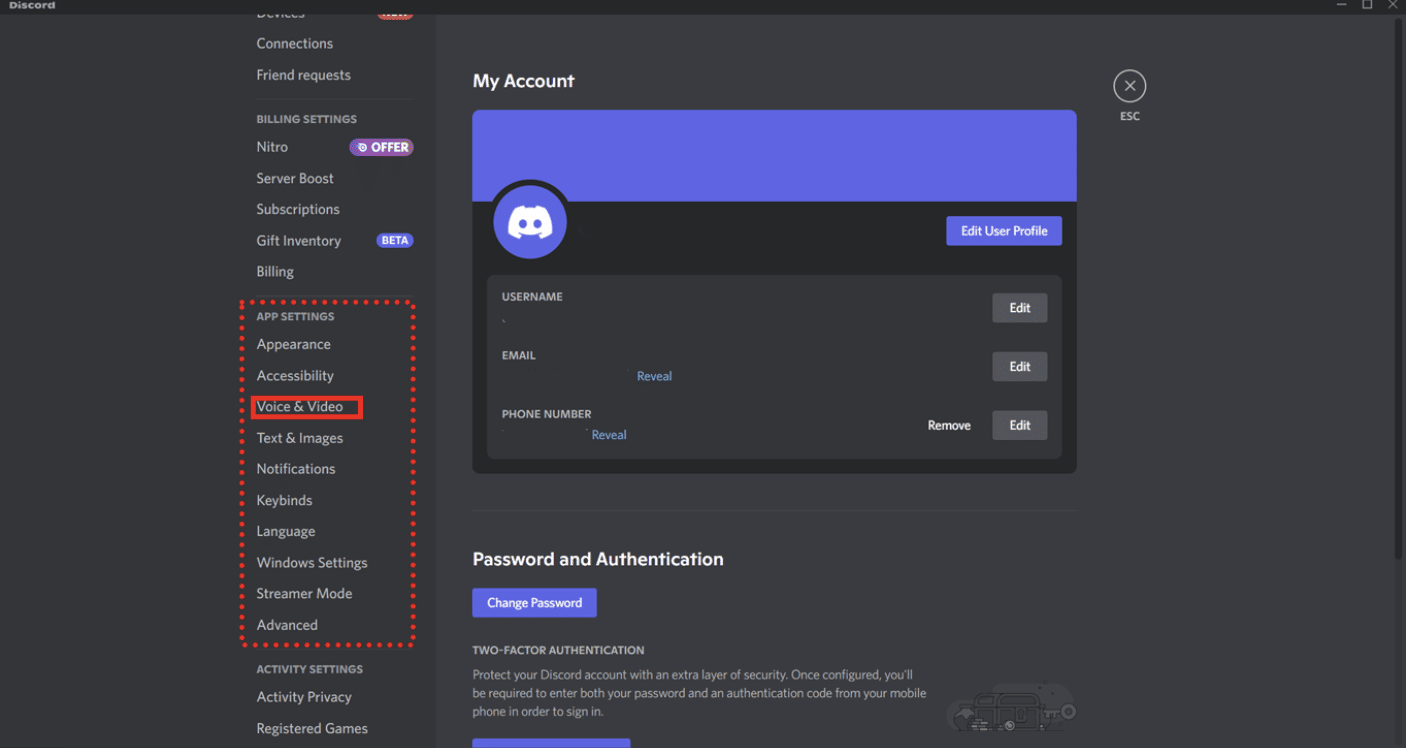Viewport: 1406px width, 748px height.
Task: Click the APP SETTINGS section header
Action: (x=295, y=316)
